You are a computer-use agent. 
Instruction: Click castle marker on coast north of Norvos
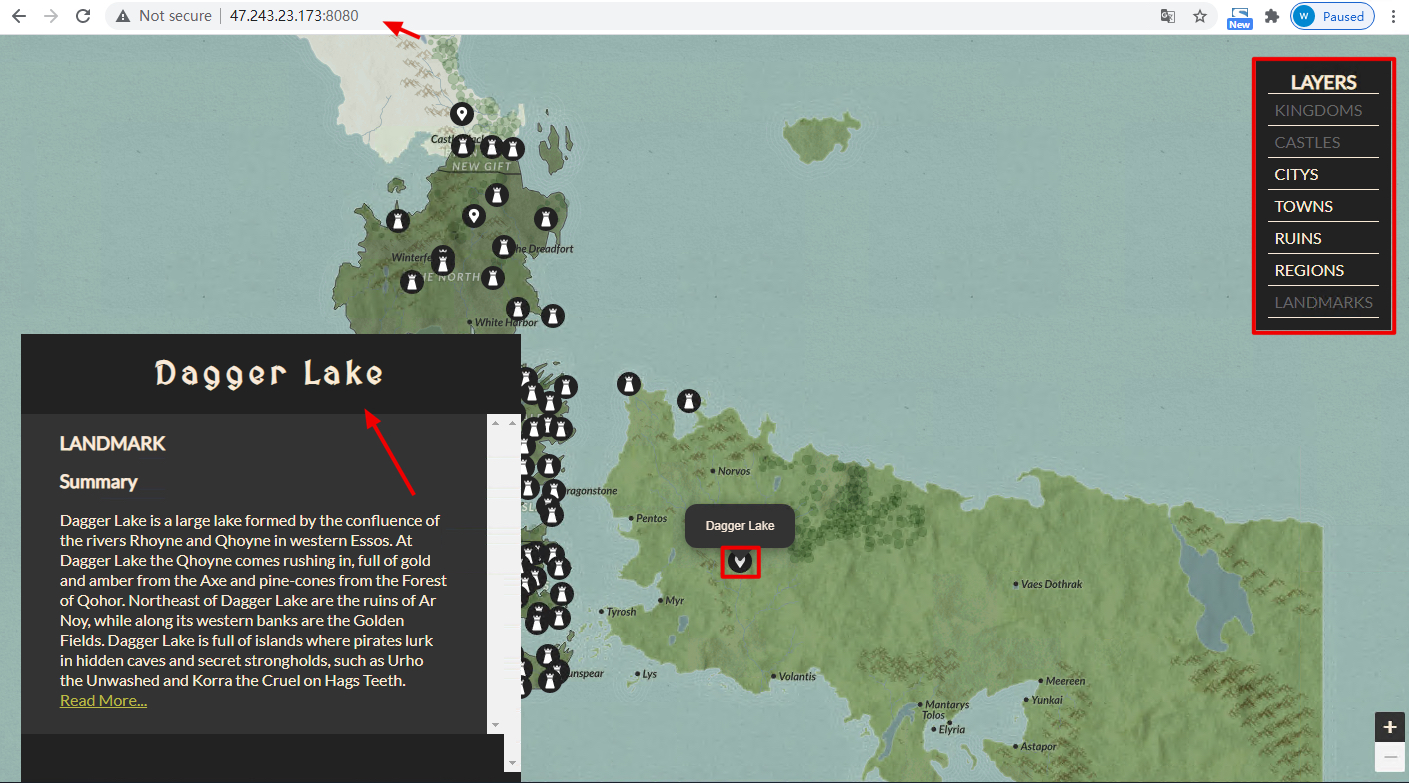tap(688, 401)
